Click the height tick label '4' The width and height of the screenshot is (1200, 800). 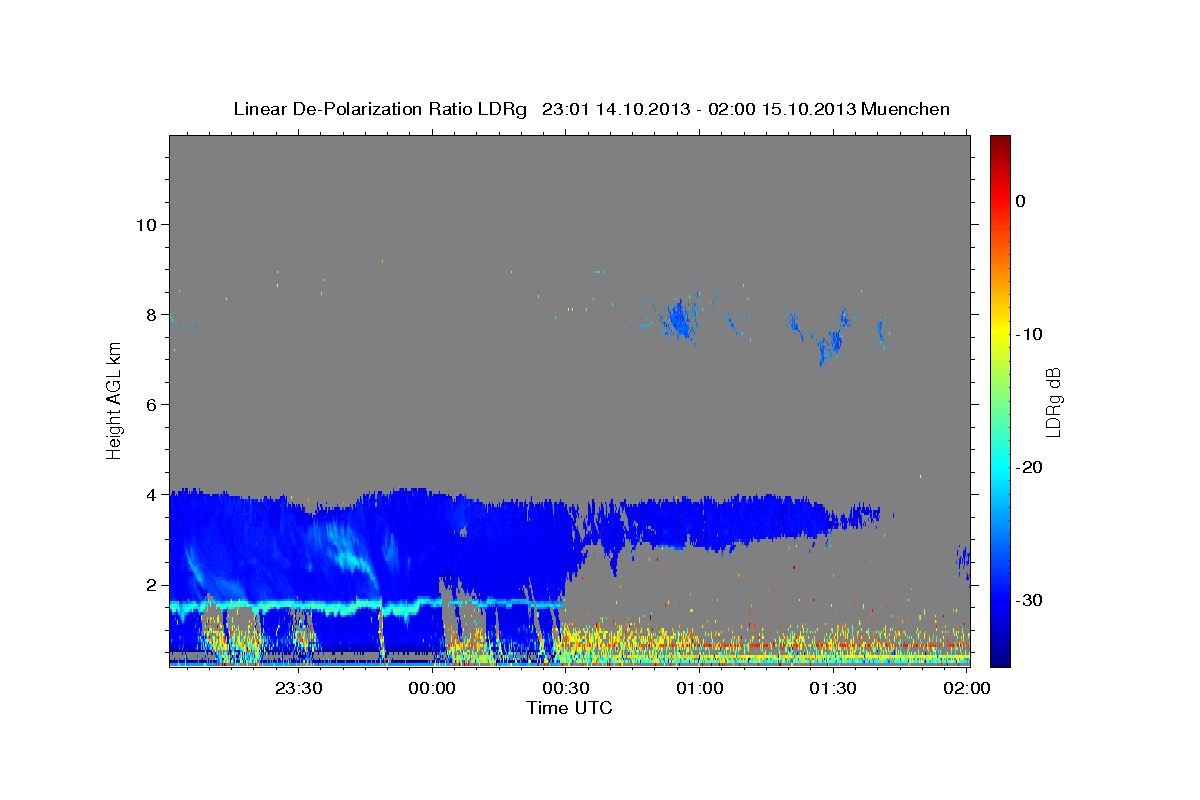coord(150,494)
